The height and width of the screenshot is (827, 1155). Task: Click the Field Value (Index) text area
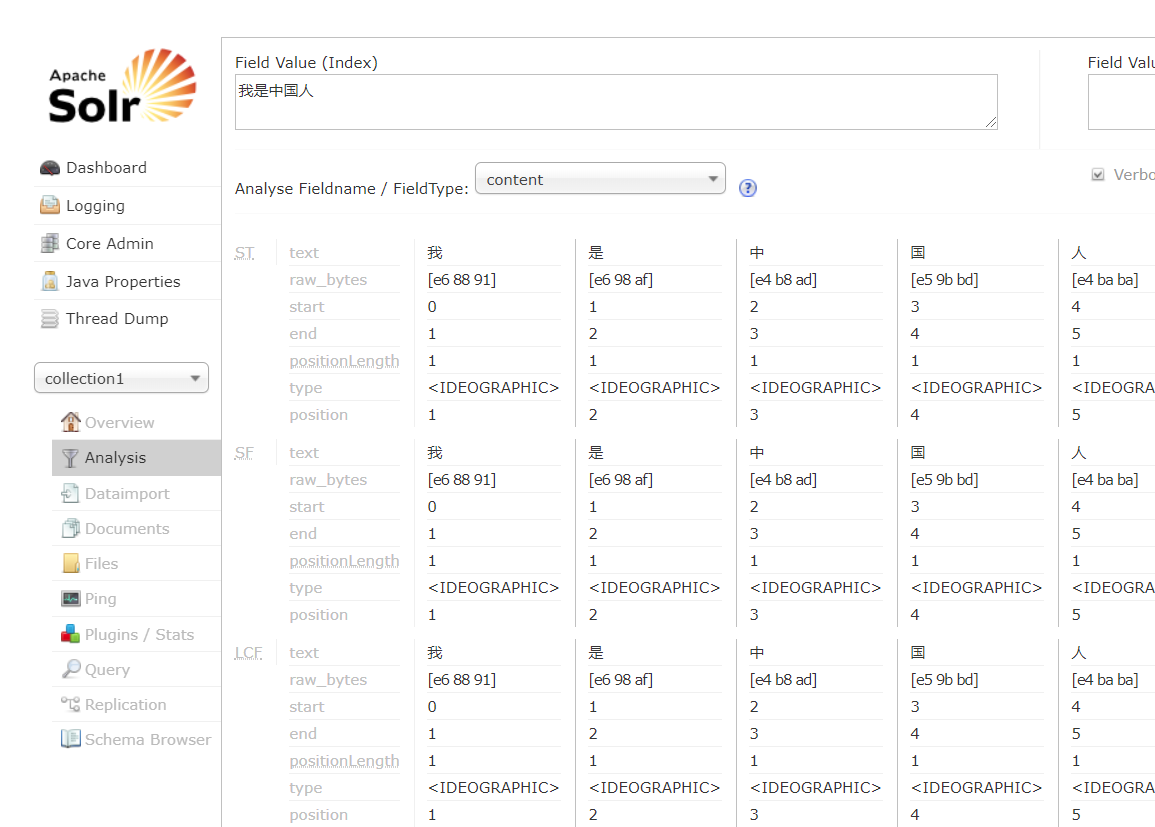click(617, 102)
